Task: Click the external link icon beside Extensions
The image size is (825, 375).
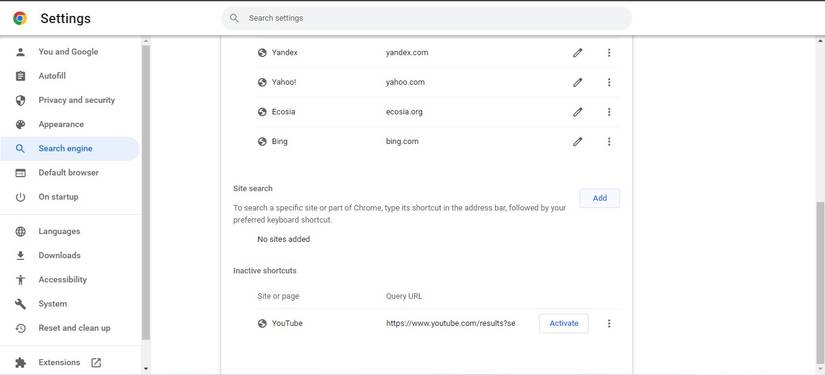Action: [96, 362]
